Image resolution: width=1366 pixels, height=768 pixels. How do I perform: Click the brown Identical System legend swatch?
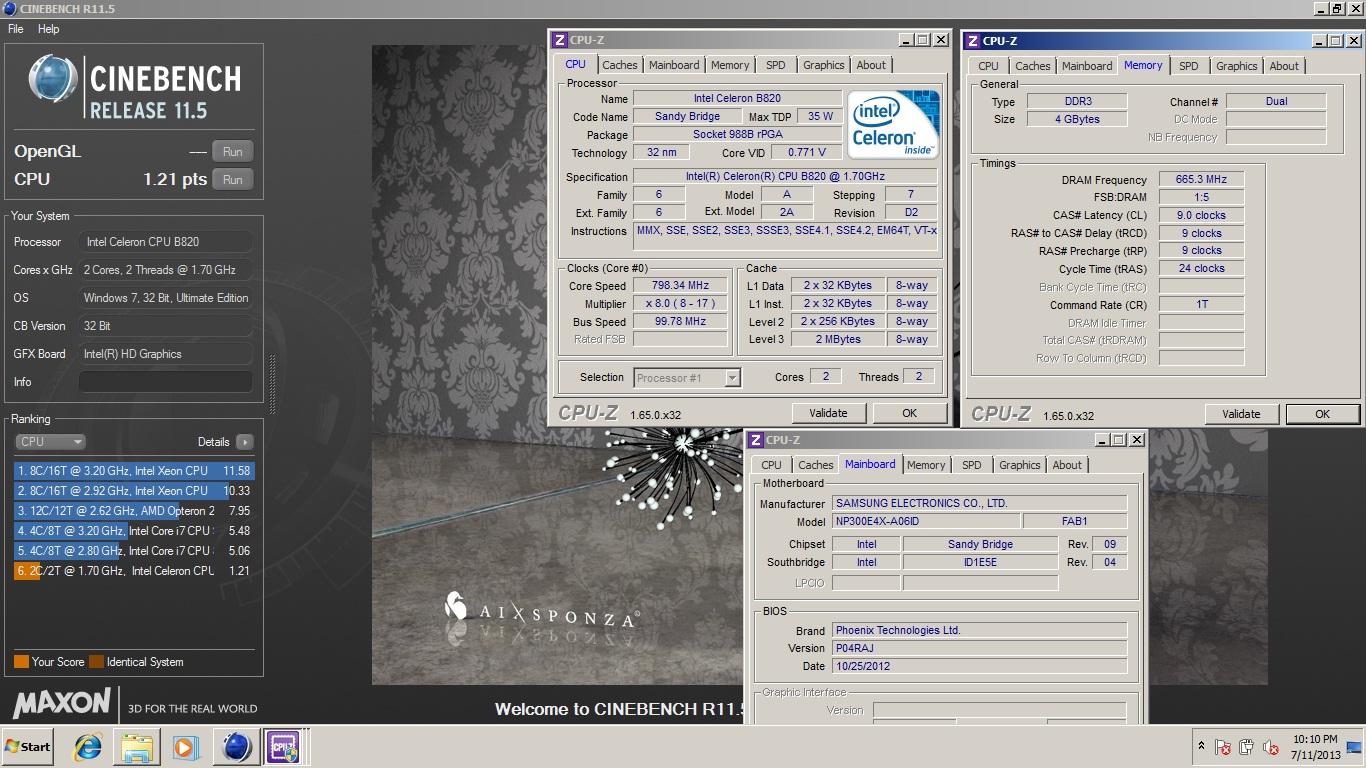(96, 662)
